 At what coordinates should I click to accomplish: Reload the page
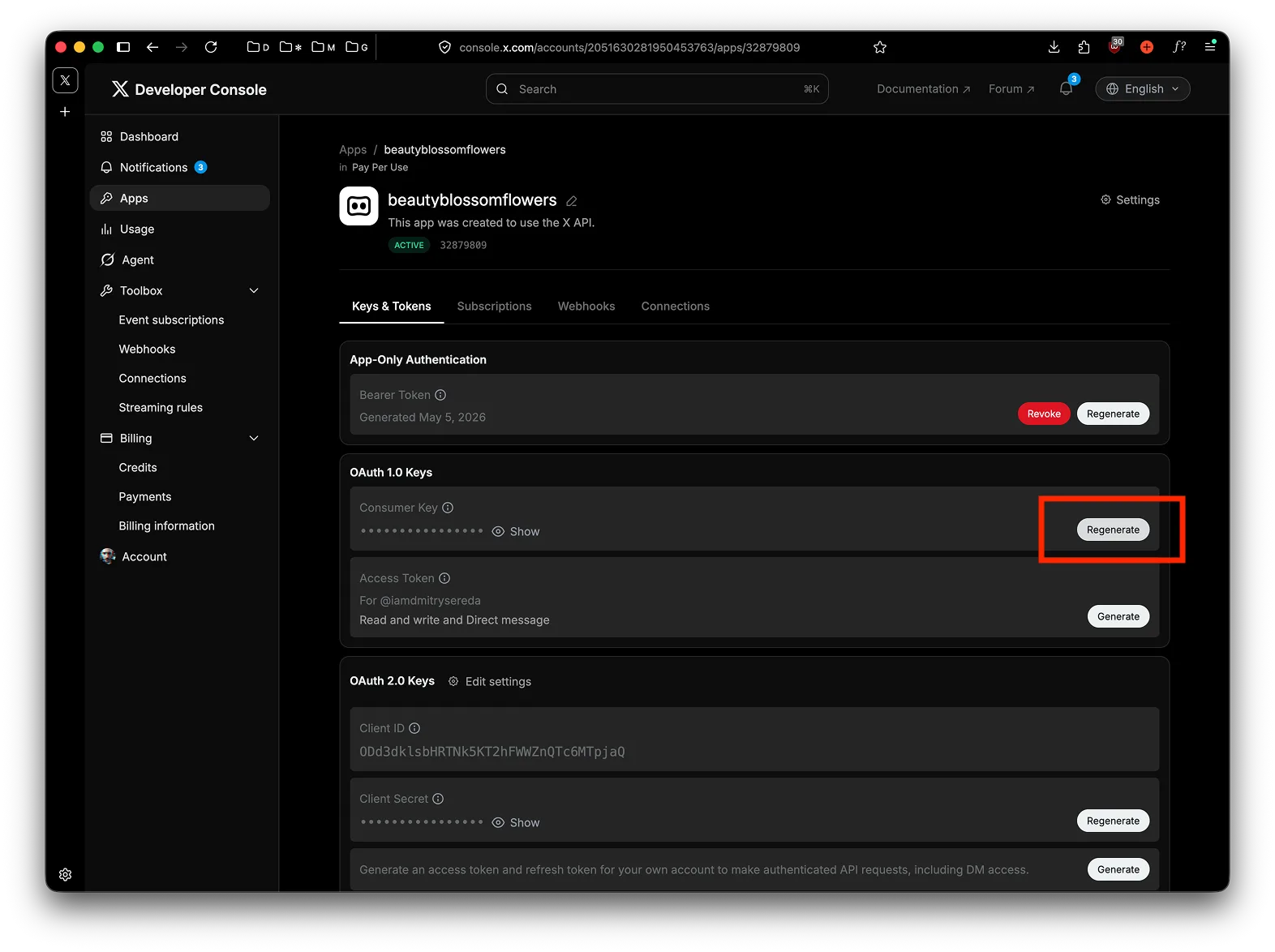click(211, 47)
